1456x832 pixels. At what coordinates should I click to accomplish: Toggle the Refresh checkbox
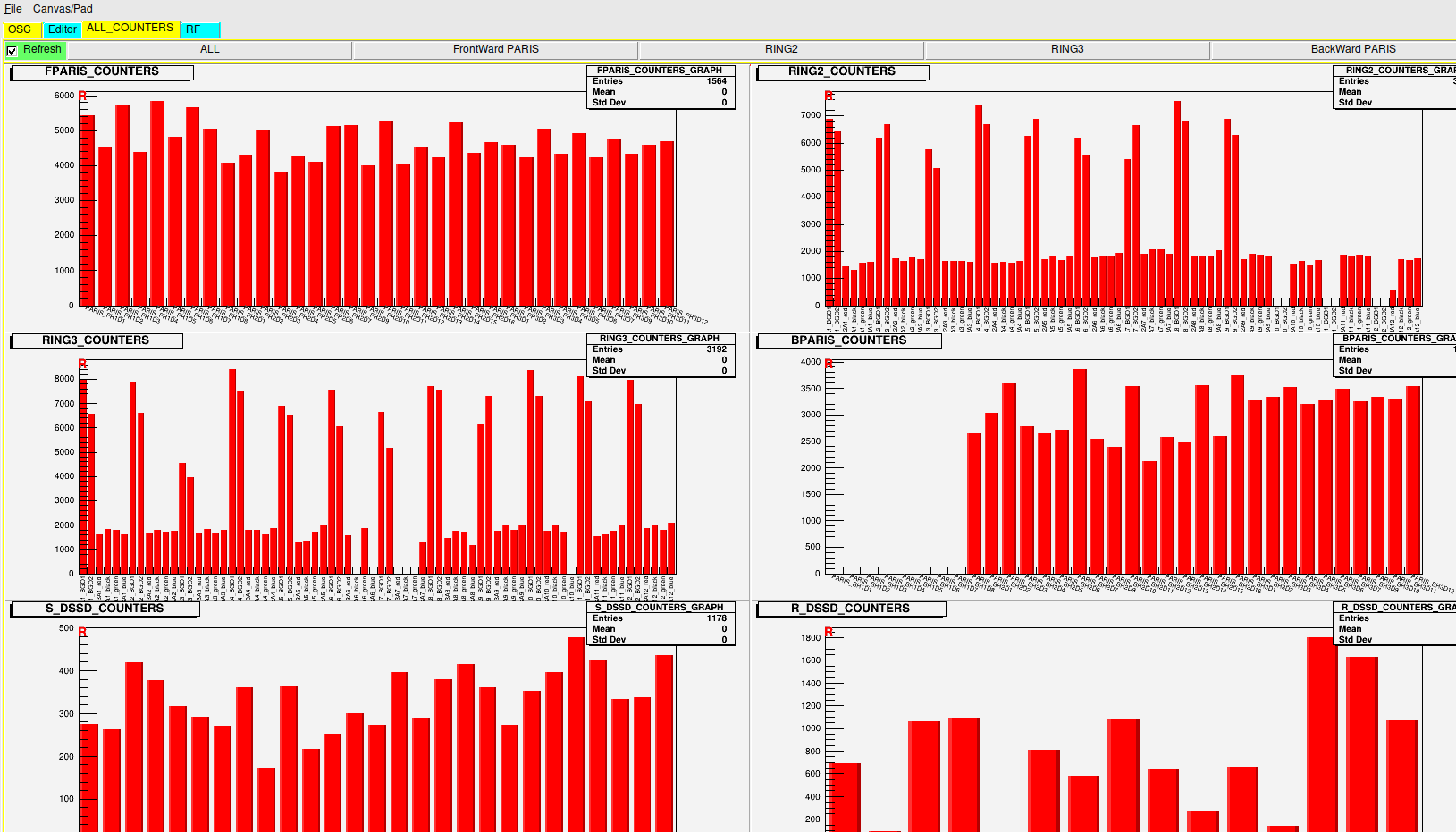coord(13,50)
